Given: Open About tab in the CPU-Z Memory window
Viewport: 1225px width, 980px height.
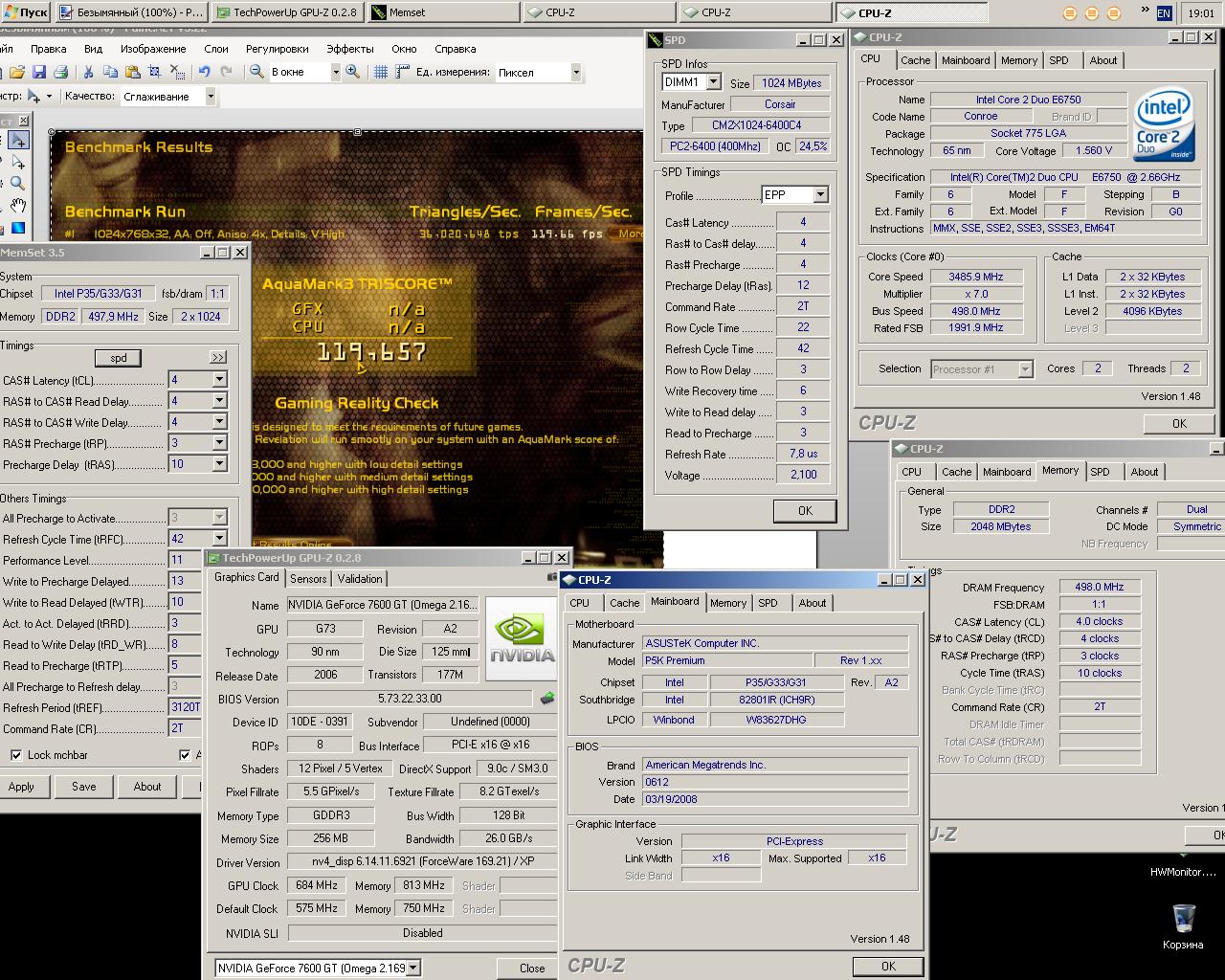Looking at the screenshot, I should coord(1145,471).
